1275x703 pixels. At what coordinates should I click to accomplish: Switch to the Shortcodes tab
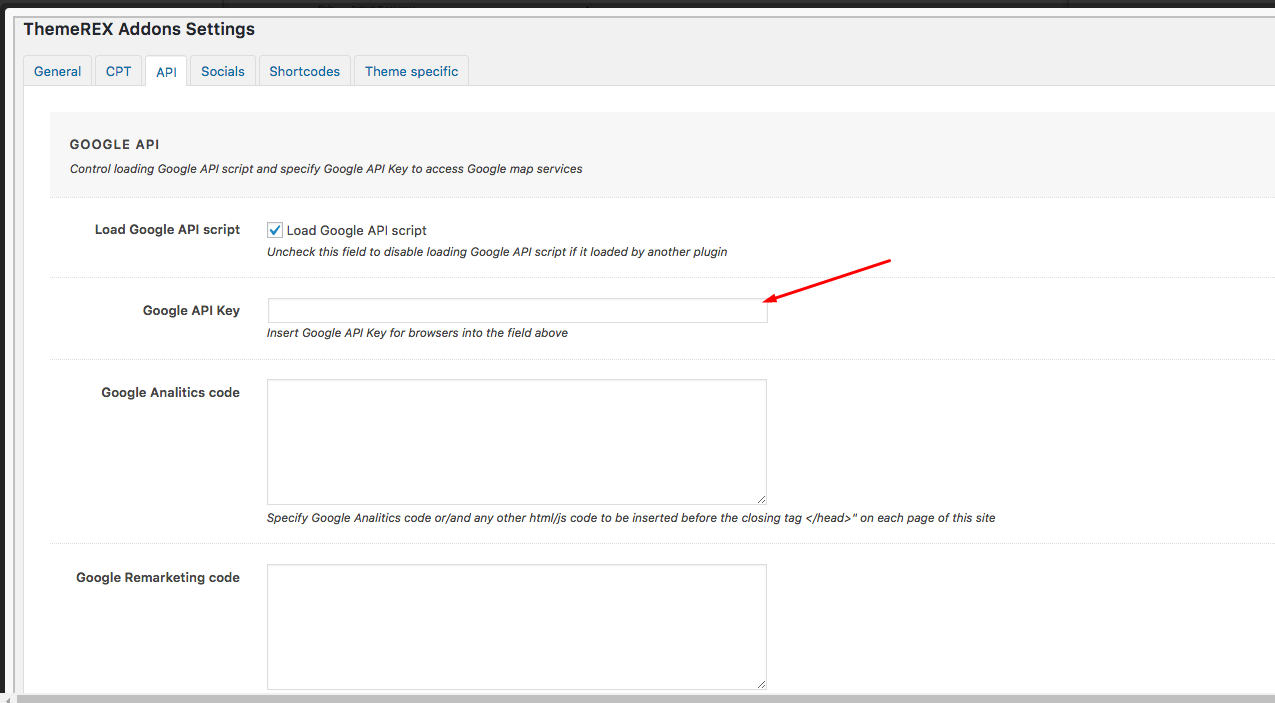[x=305, y=71]
